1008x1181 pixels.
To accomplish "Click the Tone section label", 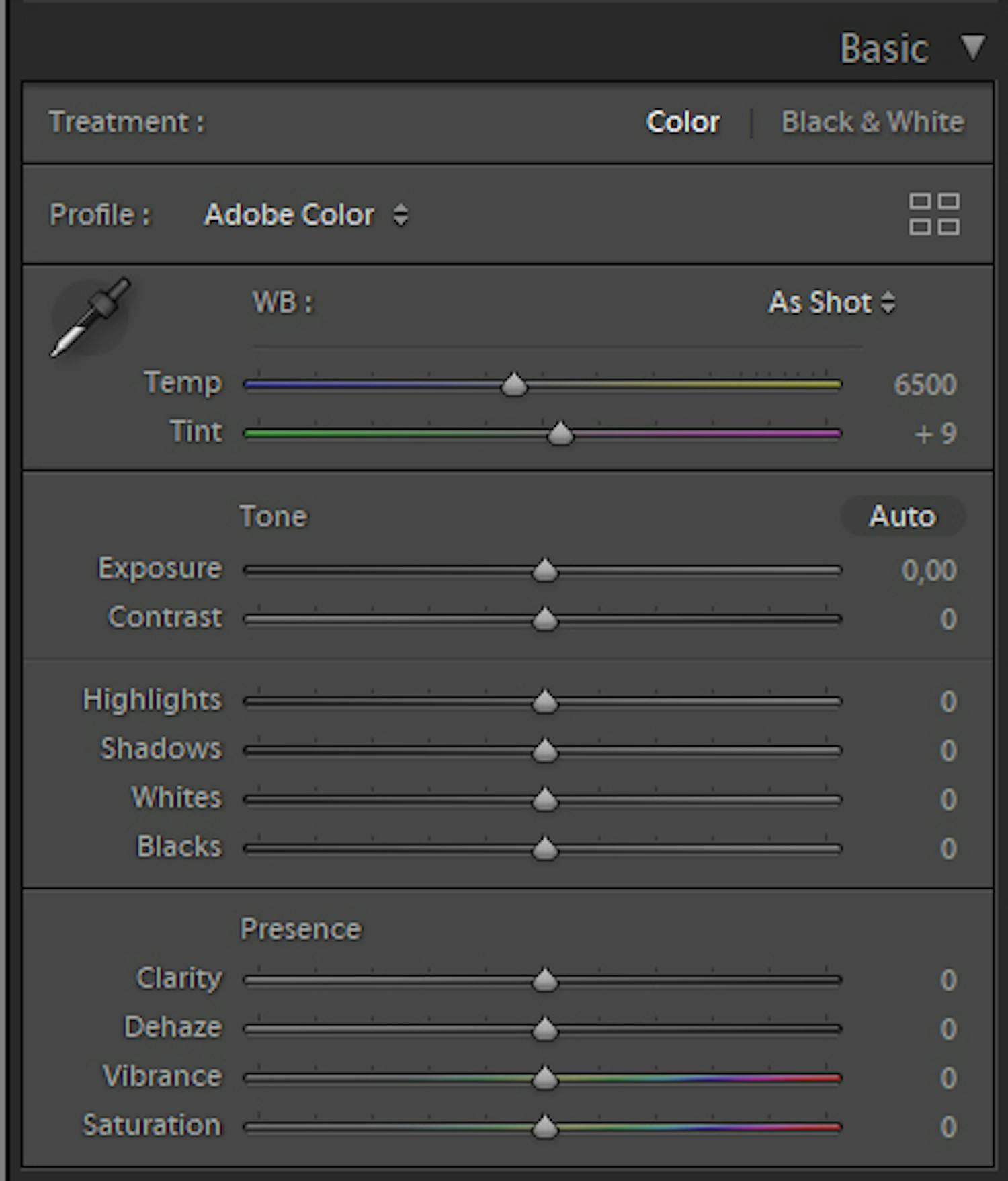I will [x=274, y=516].
